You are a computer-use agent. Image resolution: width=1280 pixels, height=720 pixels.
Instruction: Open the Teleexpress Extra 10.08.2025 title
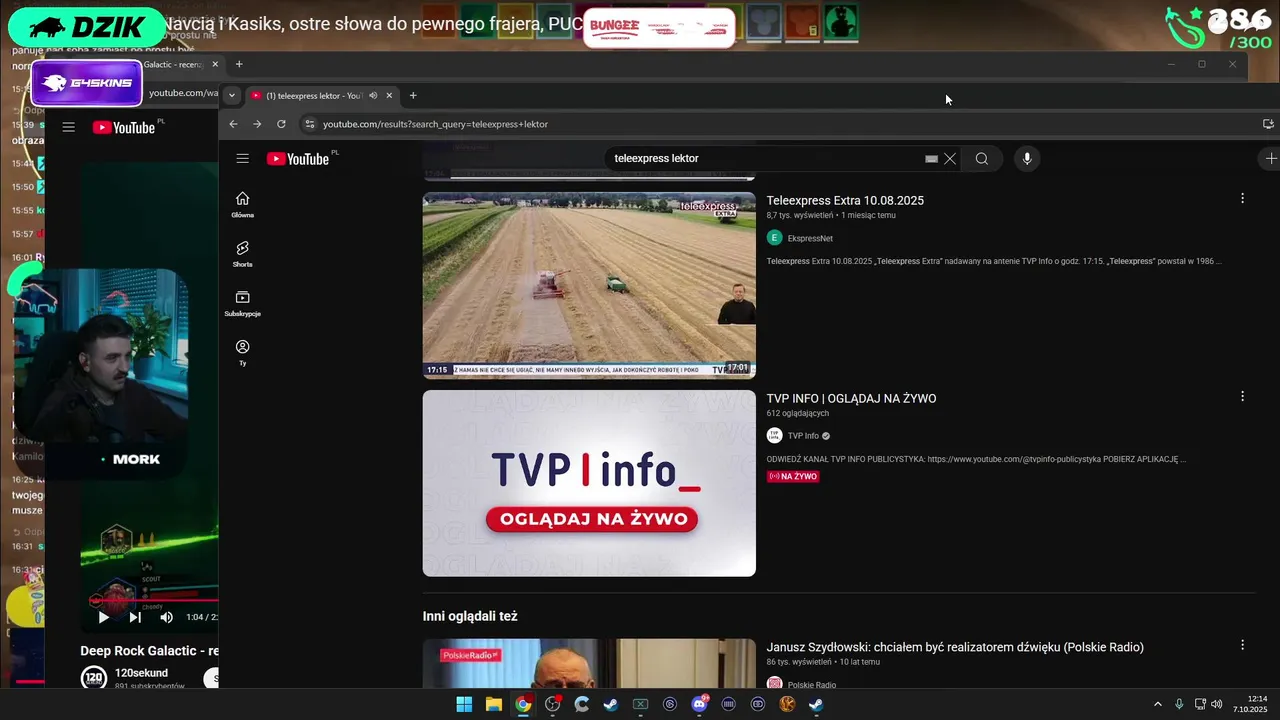(845, 200)
